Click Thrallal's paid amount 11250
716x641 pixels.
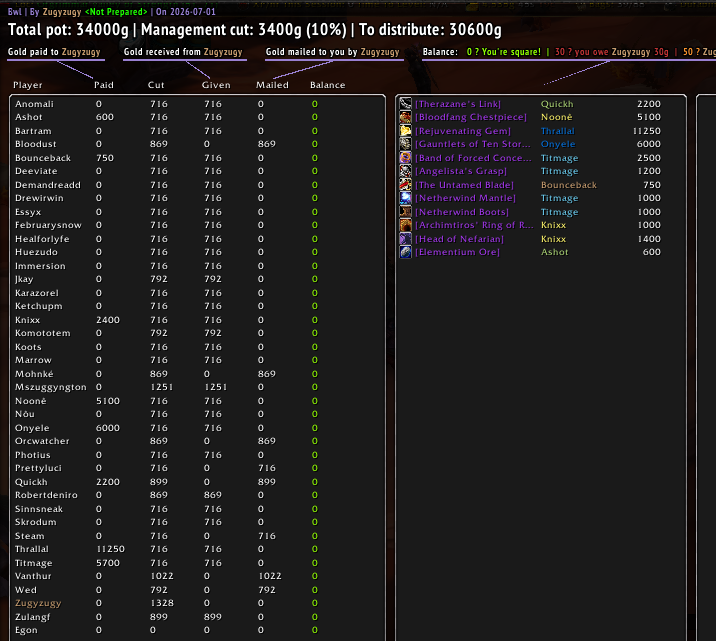(x=111, y=549)
